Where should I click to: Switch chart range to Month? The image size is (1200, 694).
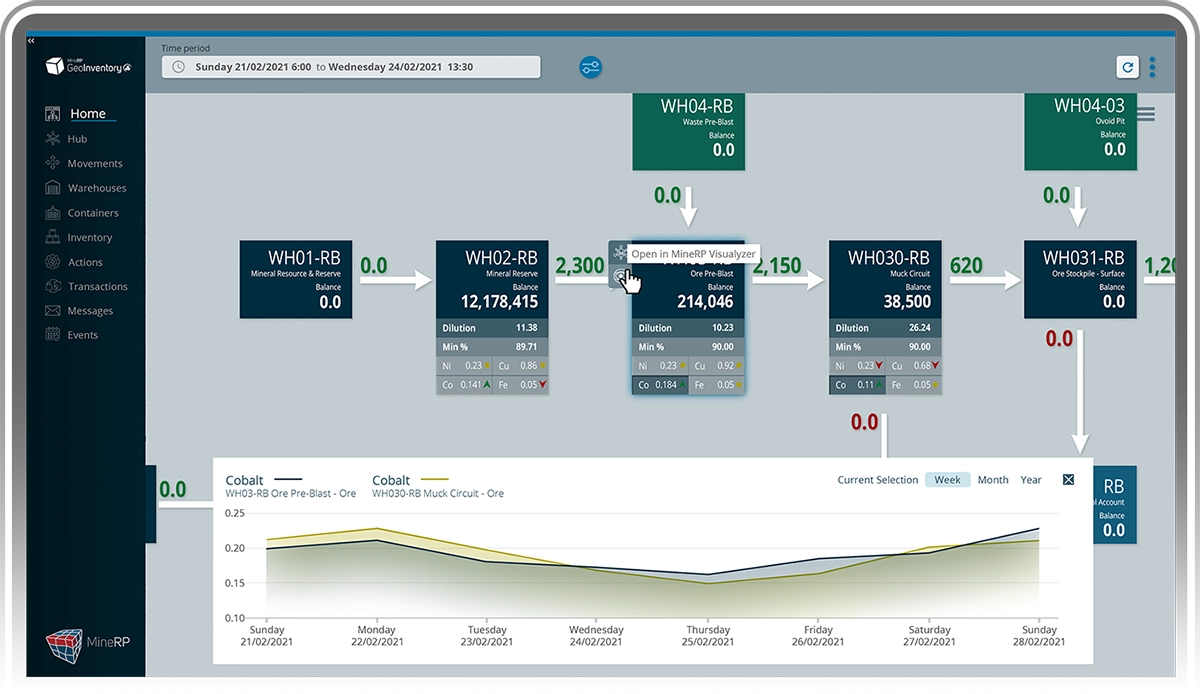(992, 480)
